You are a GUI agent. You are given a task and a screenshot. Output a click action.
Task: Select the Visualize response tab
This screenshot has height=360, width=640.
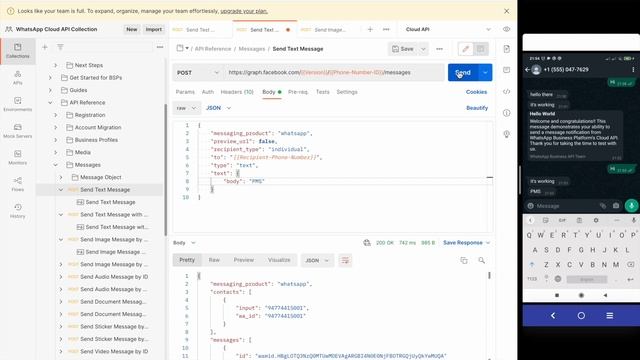pyautogui.click(x=279, y=260)
